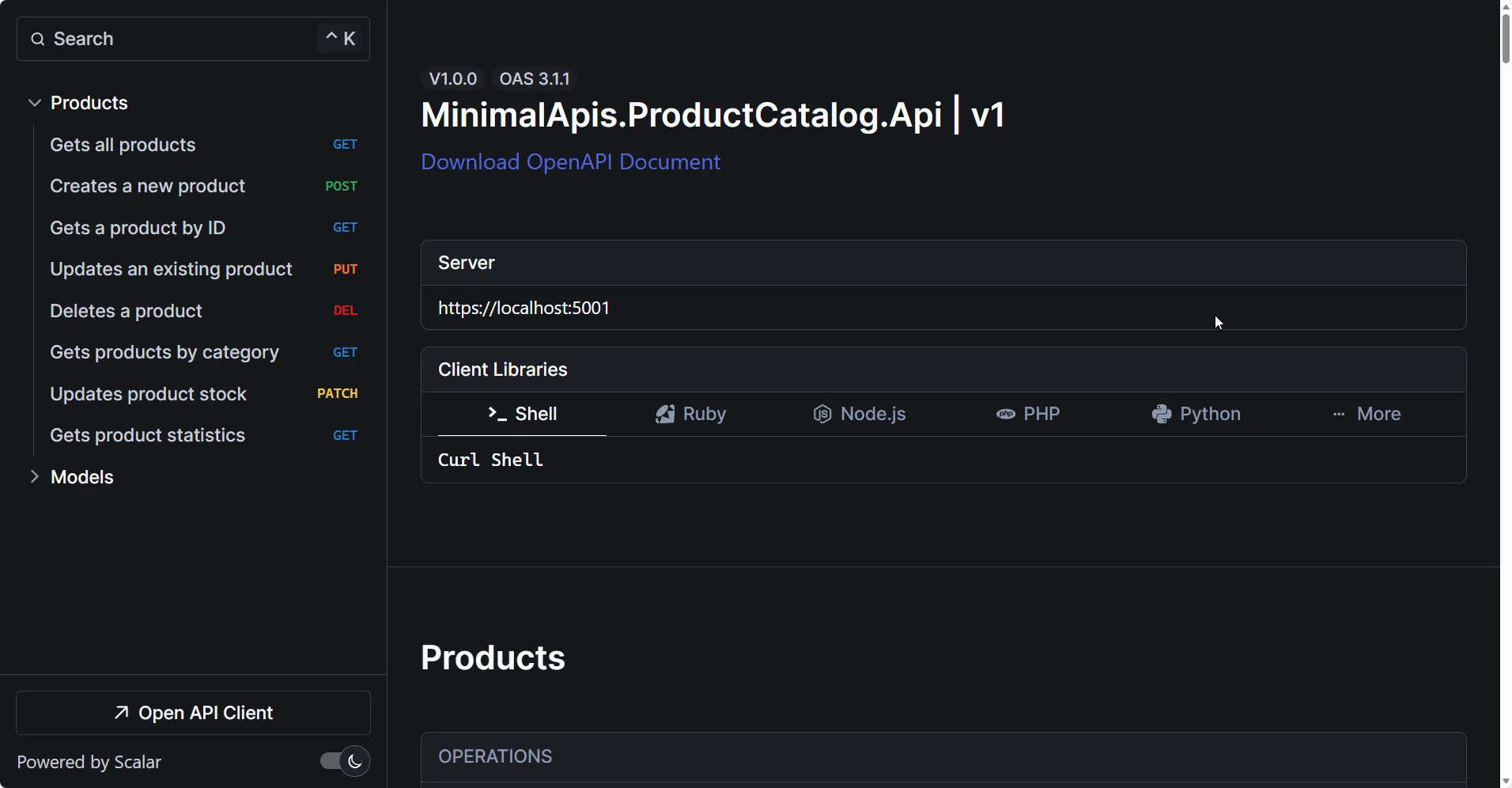Click the moon icon in the theme toggle
Screen dimensions: 1512x788
355,760
